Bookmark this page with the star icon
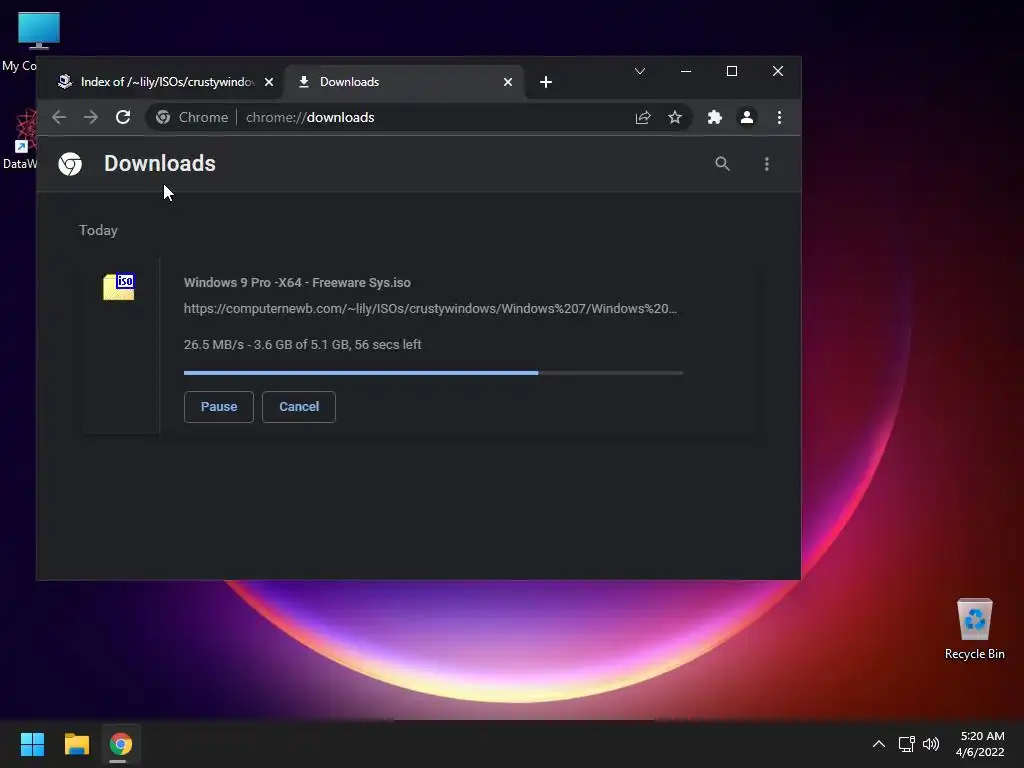The width and height of the screenshot is (1024, 768). click(x=675, y=118)
